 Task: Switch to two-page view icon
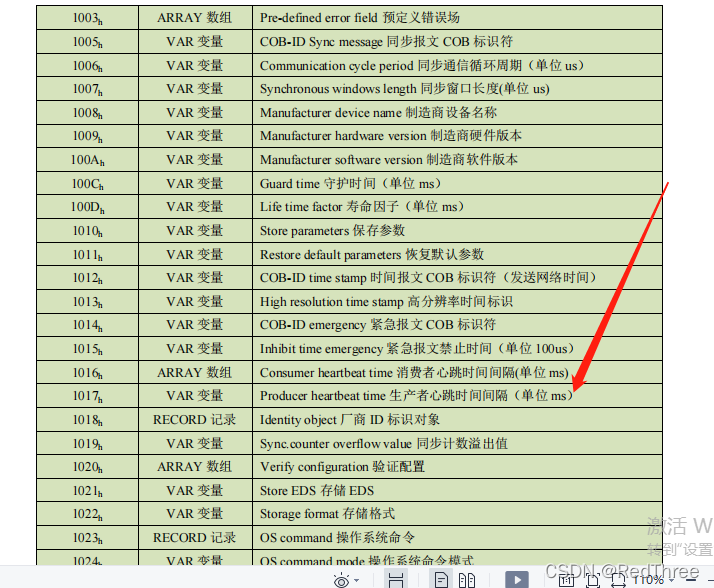click(x=467, y=580)
